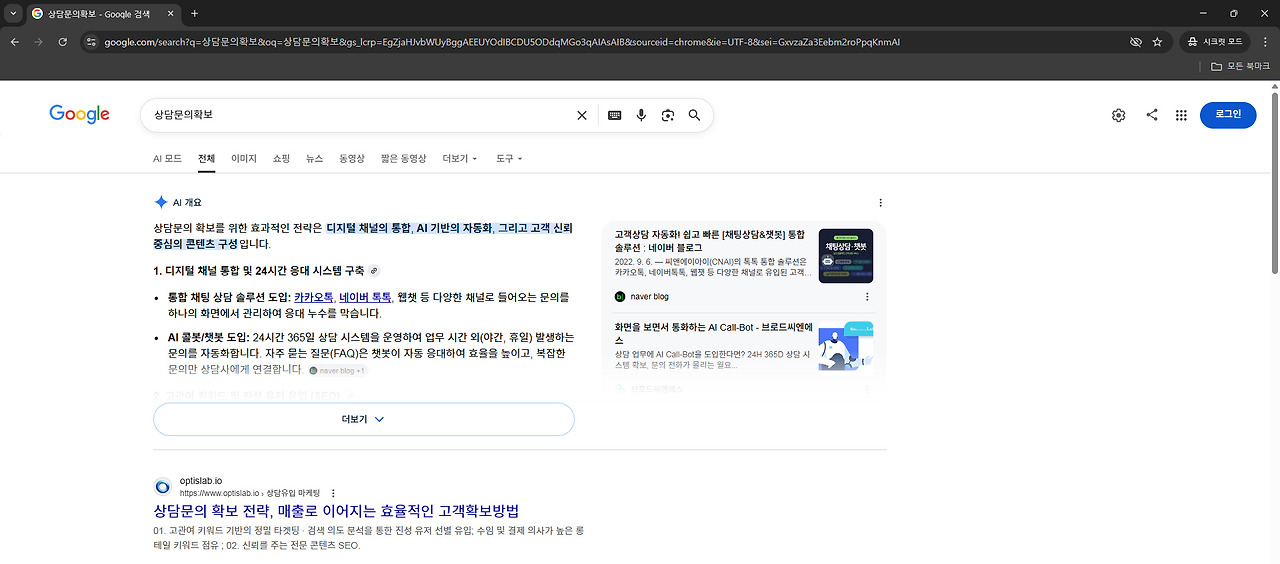Open the 네이버 톡톡 link
The width and height of the screenshot is (1280, 564).
pyautogui.click(x=365, y=297)
